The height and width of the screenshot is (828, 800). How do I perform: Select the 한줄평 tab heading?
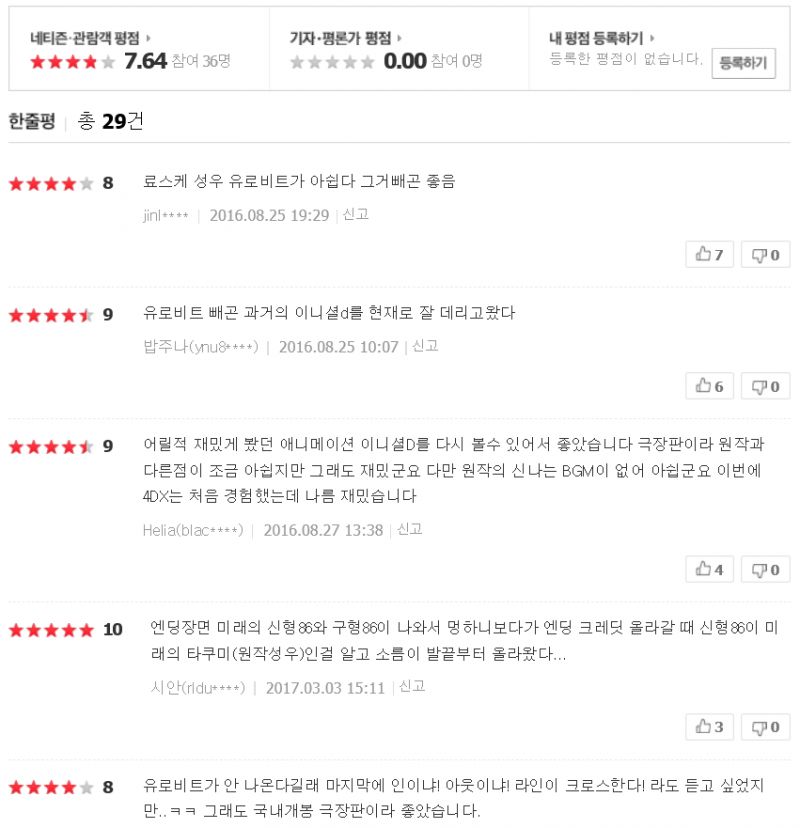click(31, 122)
